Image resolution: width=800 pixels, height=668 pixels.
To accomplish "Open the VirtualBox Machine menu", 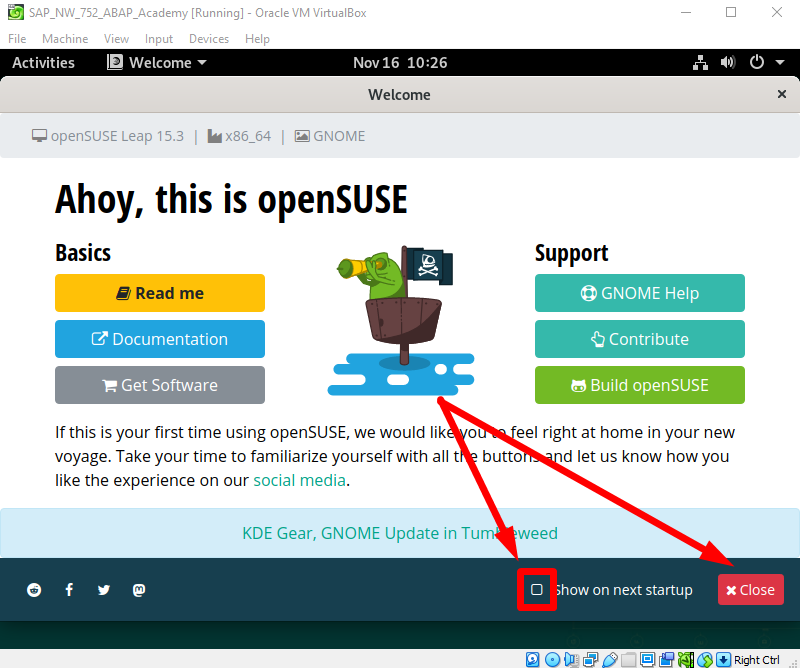I will [65, 39].
